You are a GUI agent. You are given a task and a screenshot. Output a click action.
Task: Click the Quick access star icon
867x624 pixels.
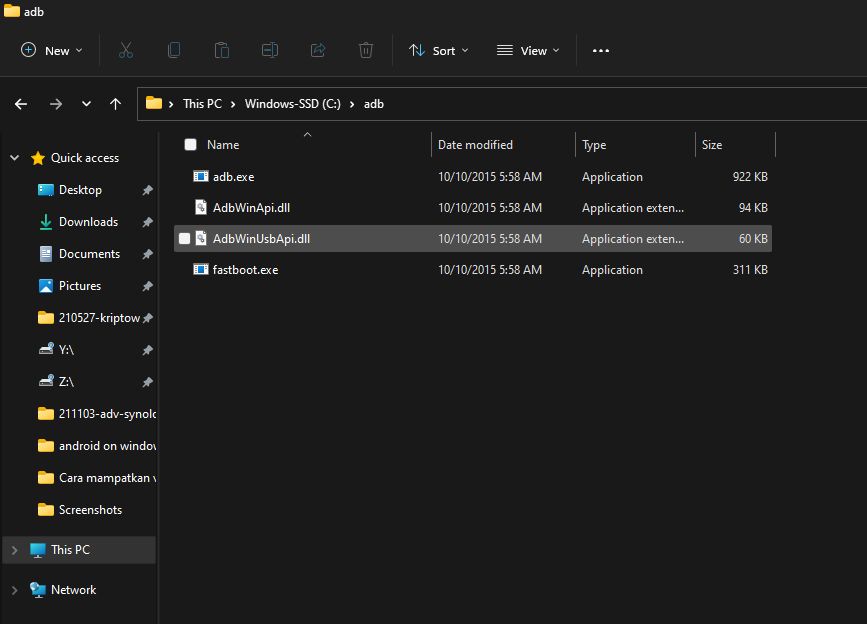pyautogui.click(x=38, y=158)
